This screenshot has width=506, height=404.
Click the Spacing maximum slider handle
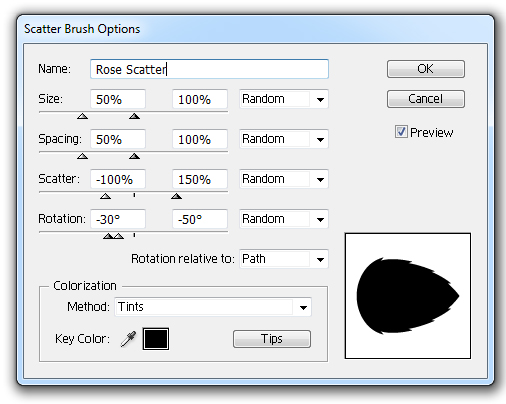(134, 156)
